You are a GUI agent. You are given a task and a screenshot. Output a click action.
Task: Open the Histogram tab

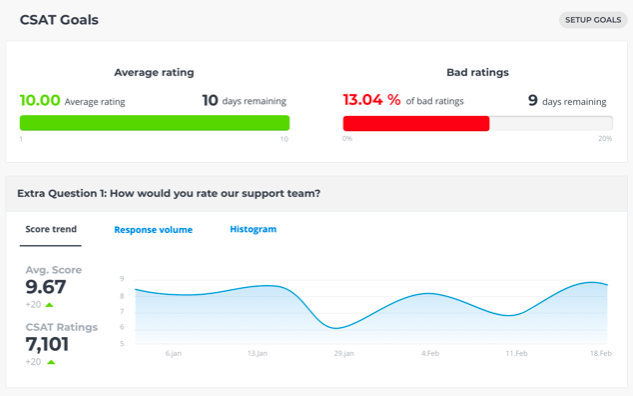[x=253, y=229]
